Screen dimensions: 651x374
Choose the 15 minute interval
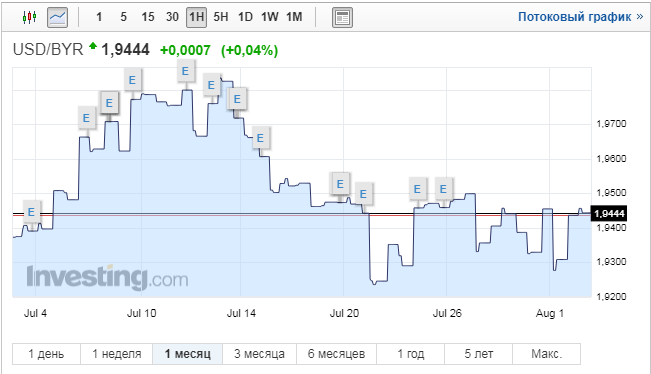coord(147,17)
